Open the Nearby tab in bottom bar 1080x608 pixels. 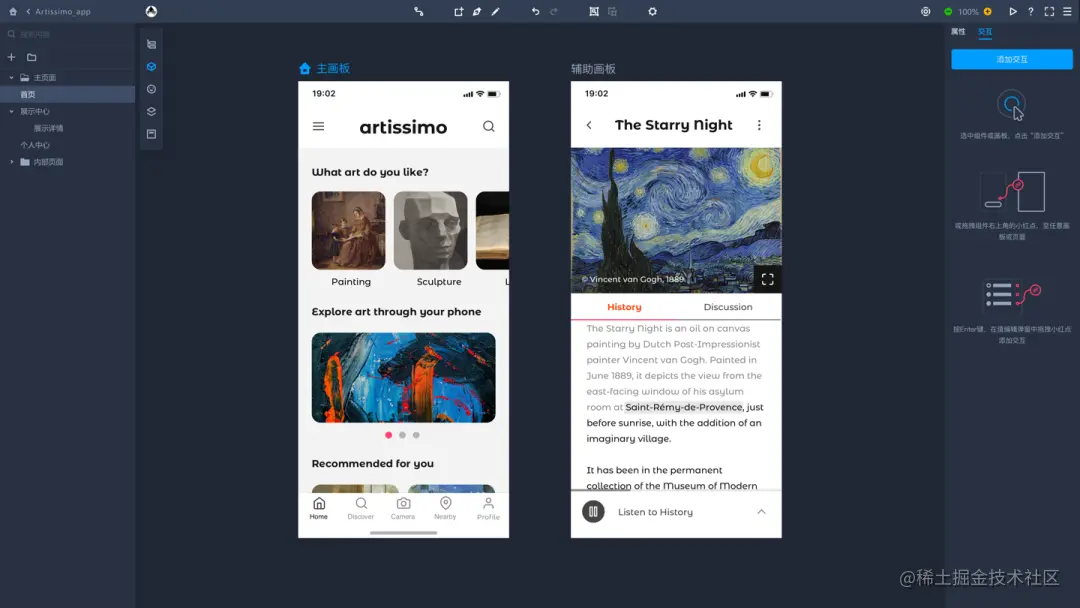pyautogui.click(x=445, y=508)
